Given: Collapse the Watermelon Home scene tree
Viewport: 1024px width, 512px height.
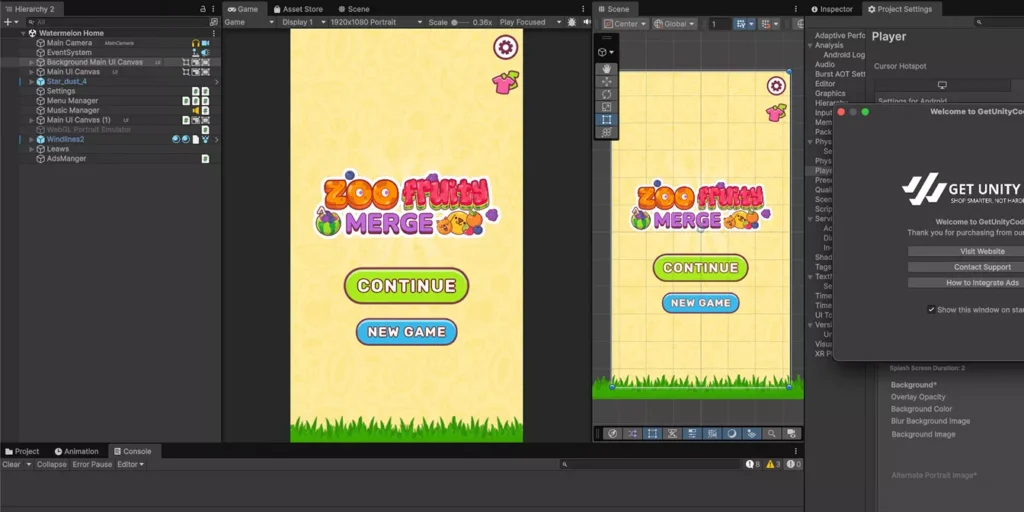Looking at the screenshot, I should (x=24, y=33).
